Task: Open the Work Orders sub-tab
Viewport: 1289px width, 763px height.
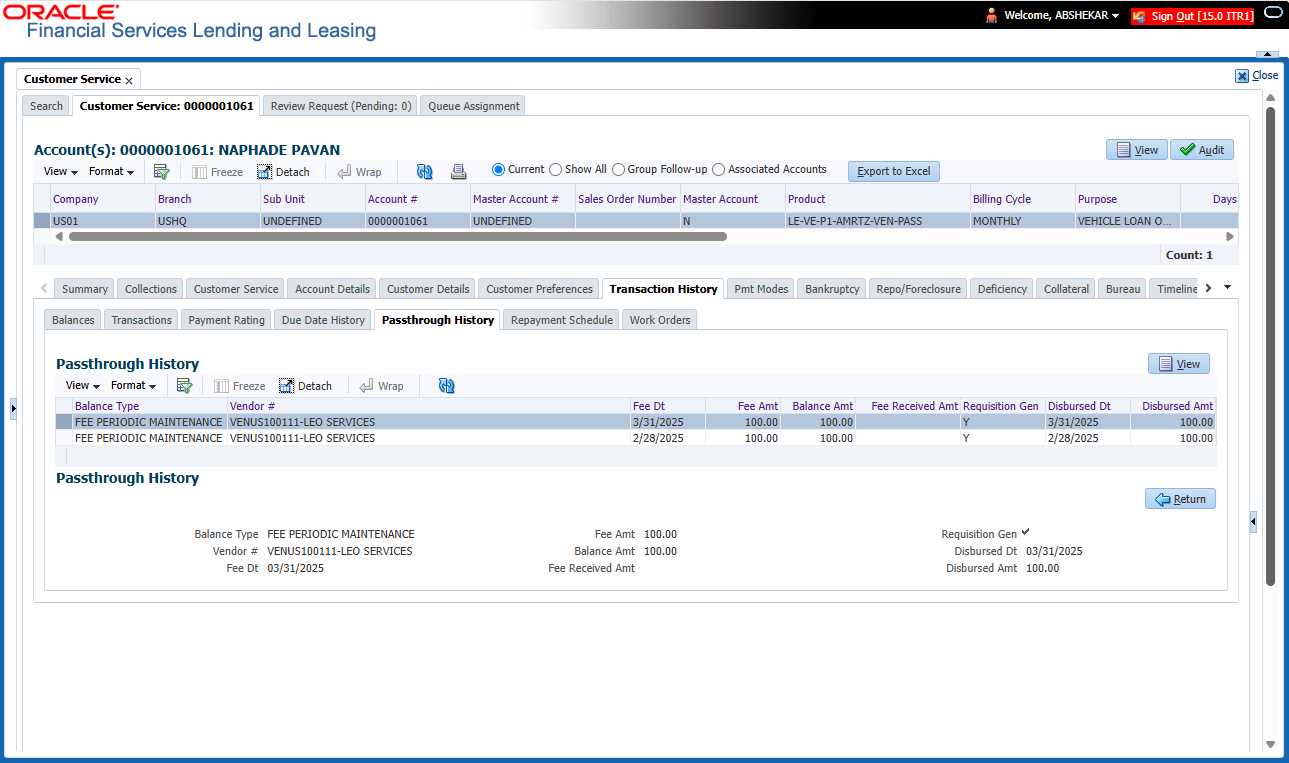Action: tap(660, 320)
